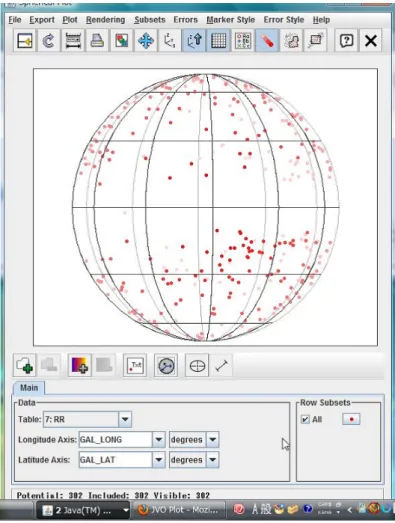Open the File menu

click(15, 20)
